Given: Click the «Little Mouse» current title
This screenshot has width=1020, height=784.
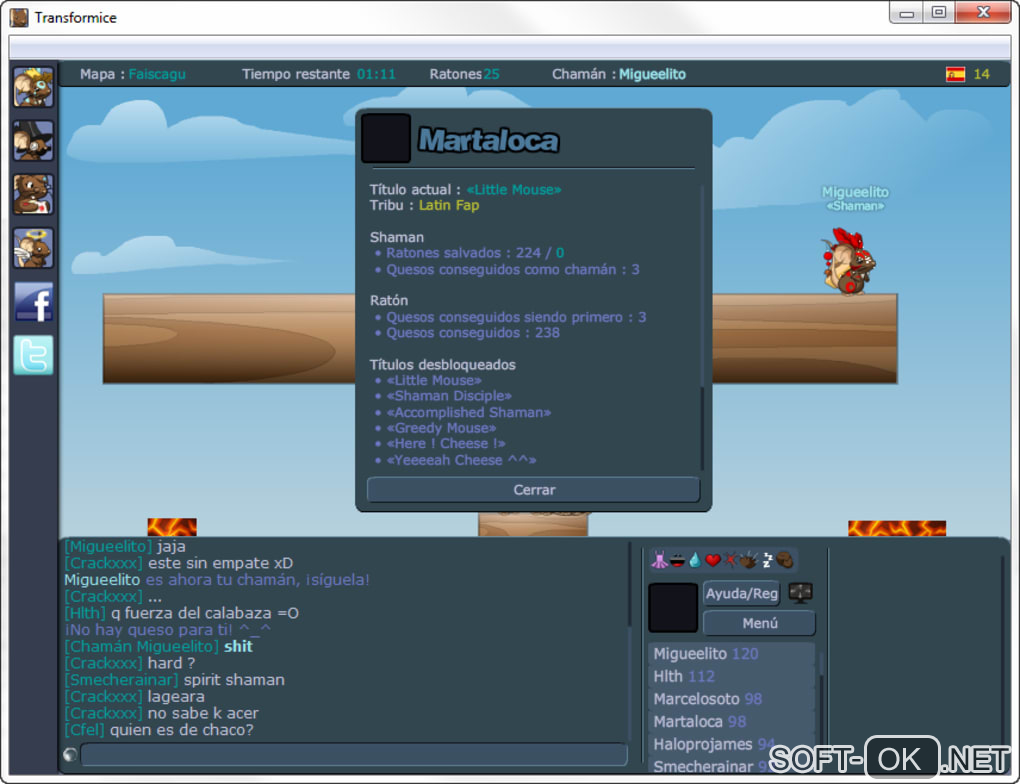Looking at the screenshot, I should 514,190.
